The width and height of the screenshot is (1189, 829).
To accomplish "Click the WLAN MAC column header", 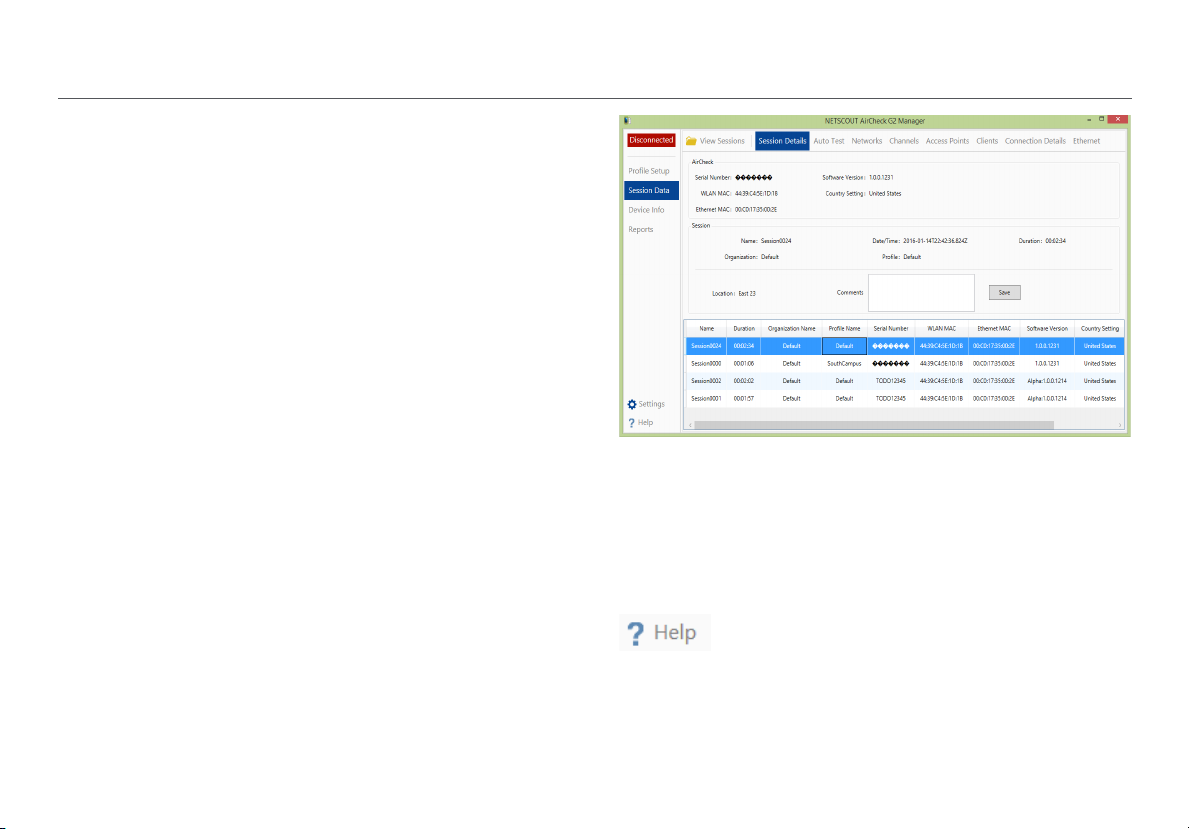I will [941, 329].
